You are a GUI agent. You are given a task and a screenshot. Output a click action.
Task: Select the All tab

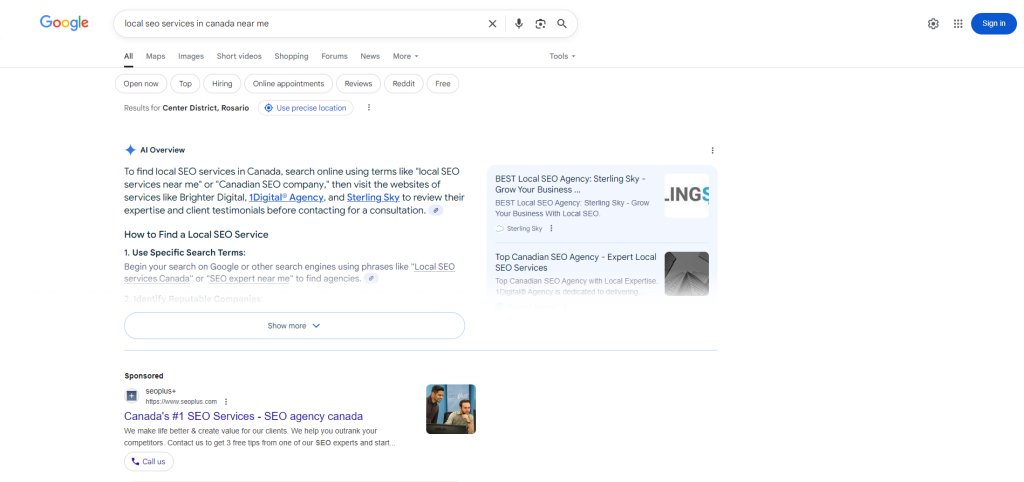tap(129, 56)
